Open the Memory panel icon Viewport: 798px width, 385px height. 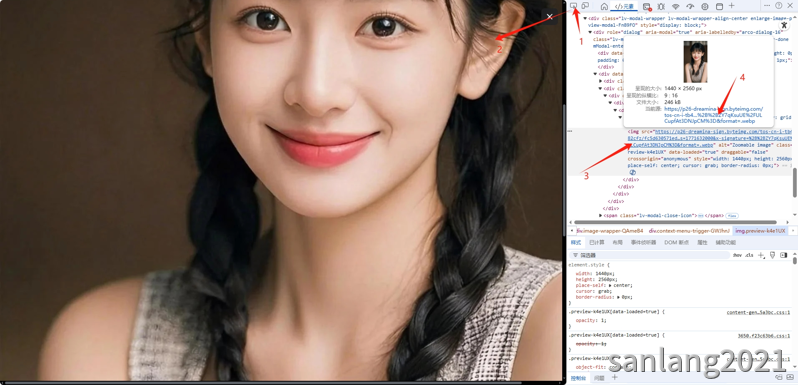click(x=705, y=6)
